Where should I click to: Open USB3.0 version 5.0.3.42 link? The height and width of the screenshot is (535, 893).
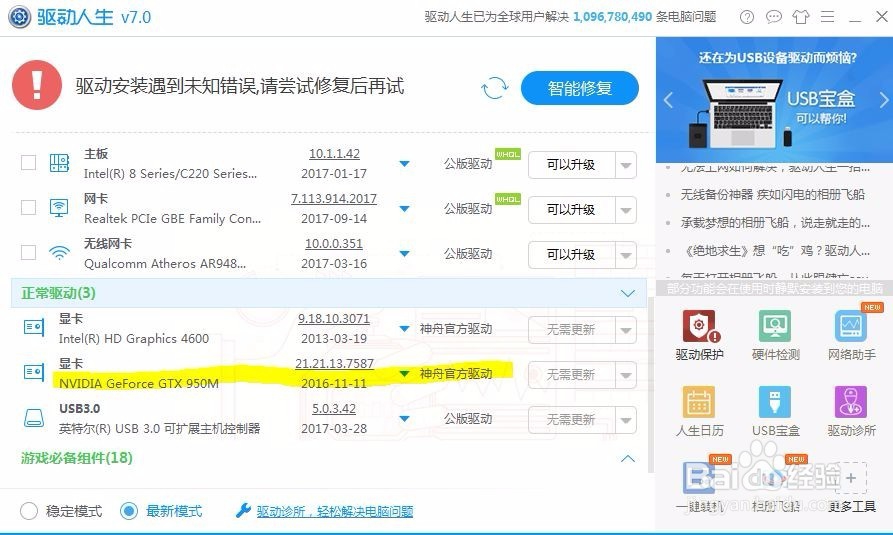[334, 409]
